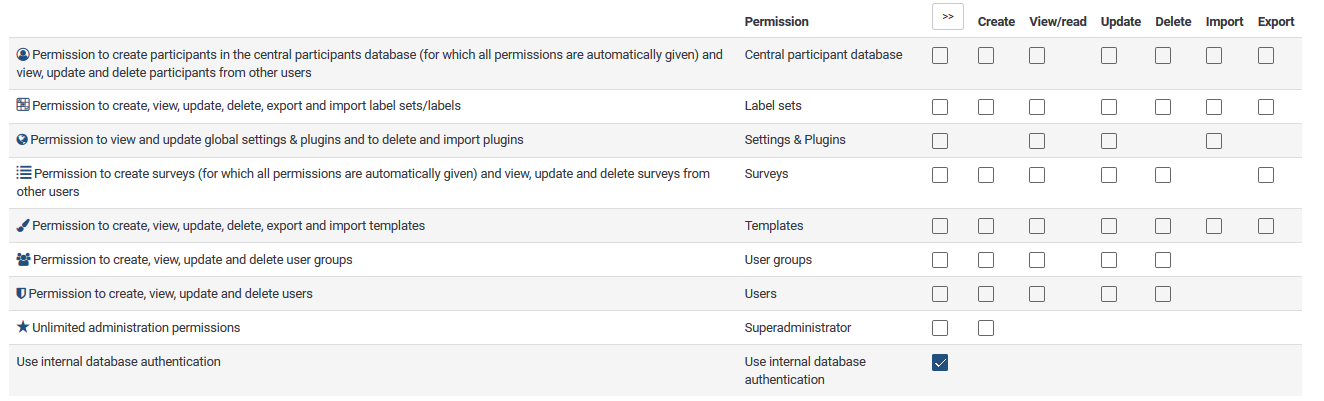Click the globe icon for settings & plugins
The height and width of the screenshot is (401, 1324).
[23, 139]
